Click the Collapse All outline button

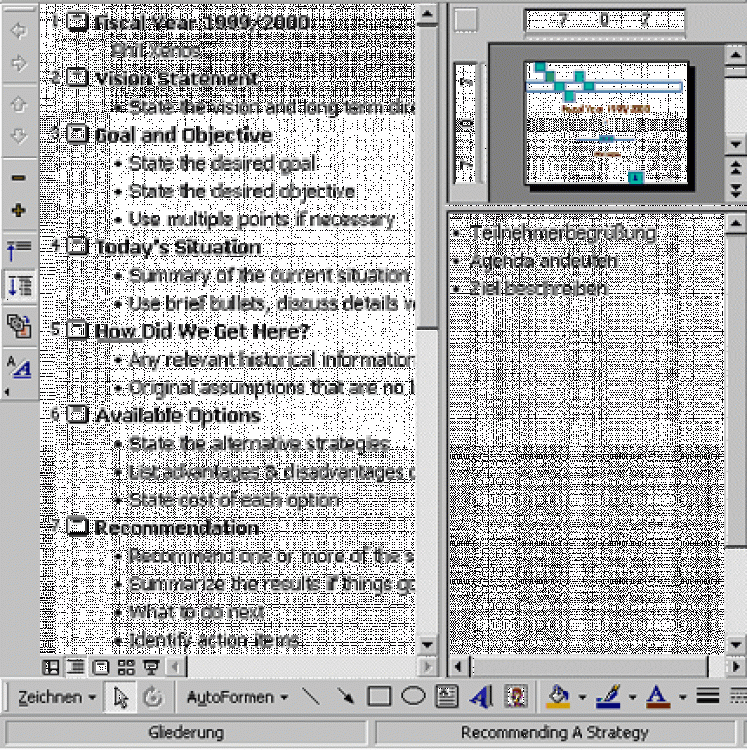pyautogui.click(x=18, y=248)
